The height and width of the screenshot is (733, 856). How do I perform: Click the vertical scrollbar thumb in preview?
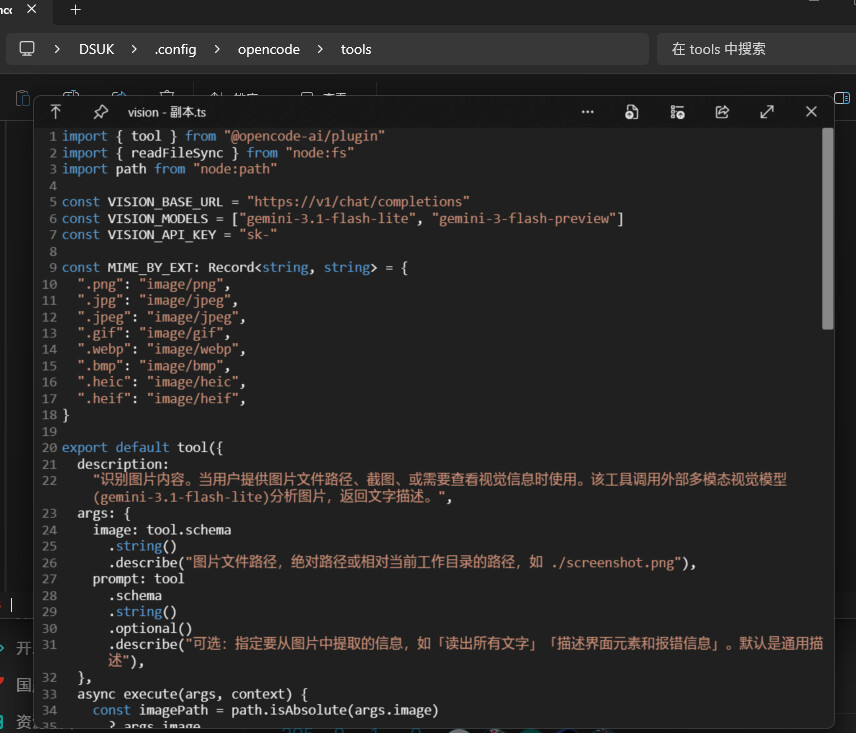(x=828, y=229)
